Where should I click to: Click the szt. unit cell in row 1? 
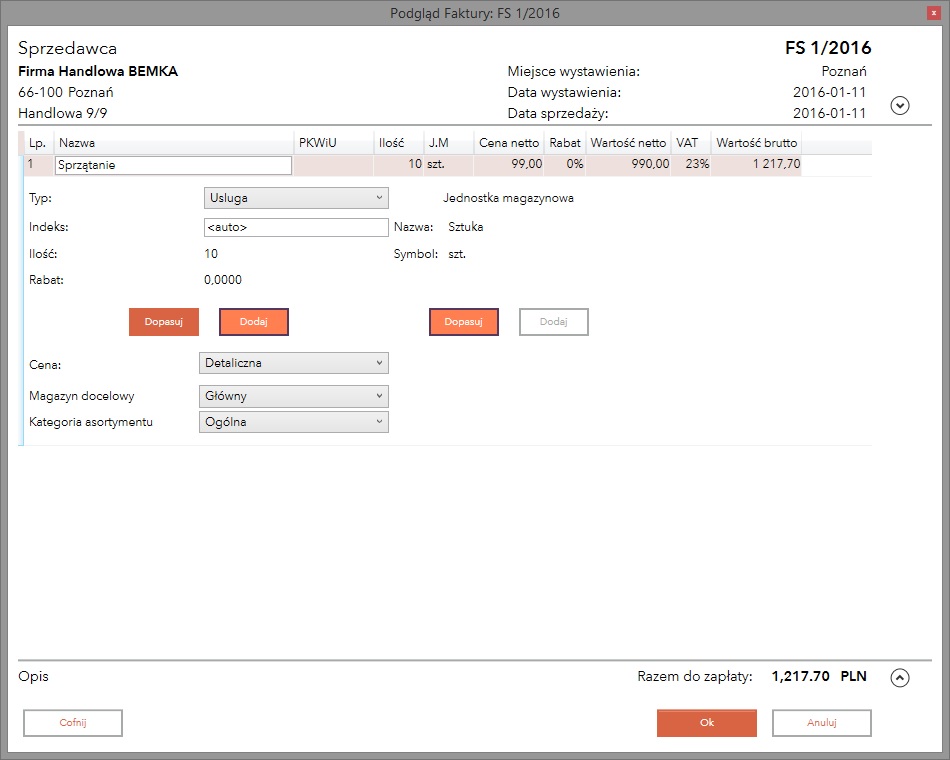449,164
